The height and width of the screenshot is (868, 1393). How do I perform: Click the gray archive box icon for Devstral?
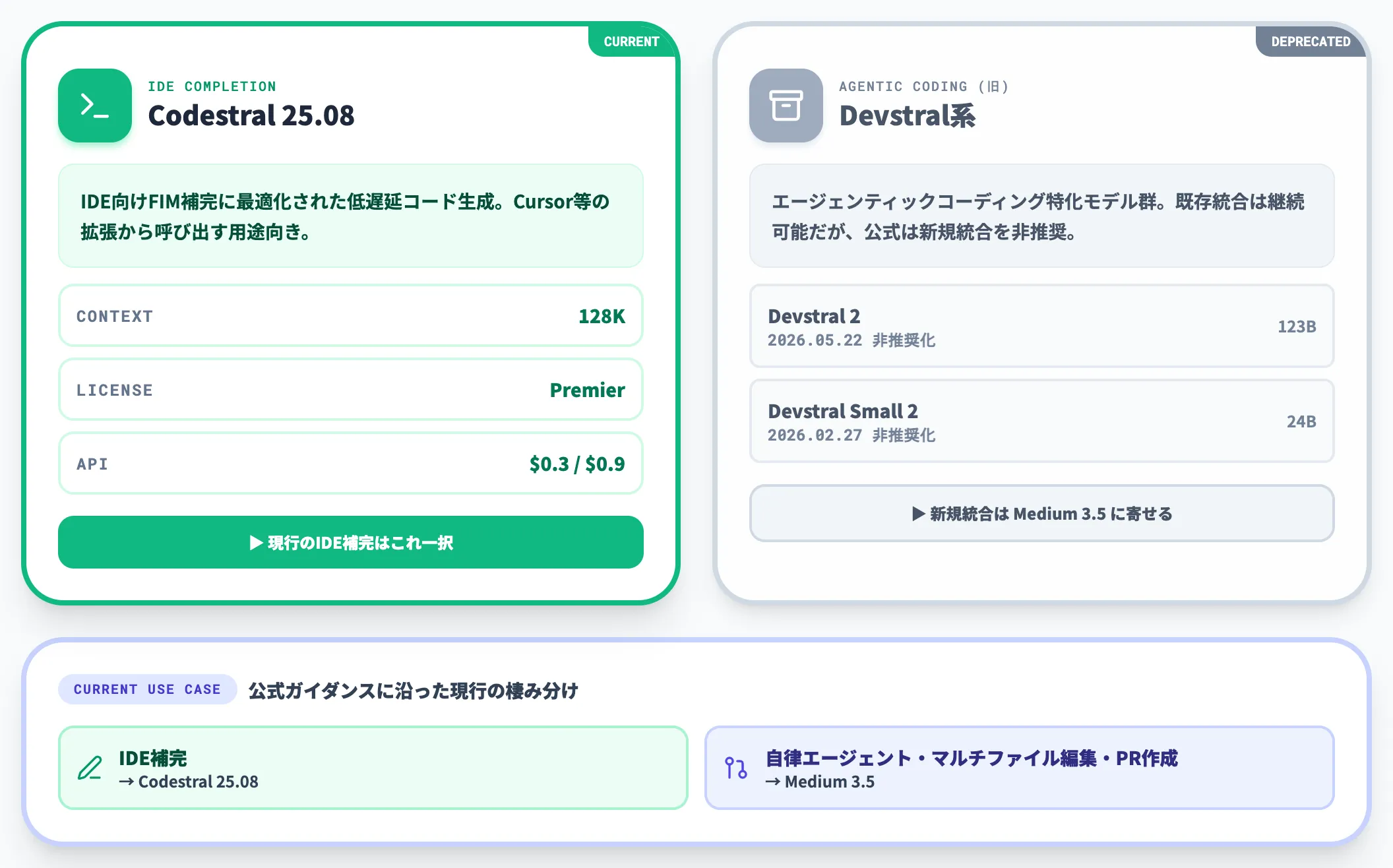786,106
